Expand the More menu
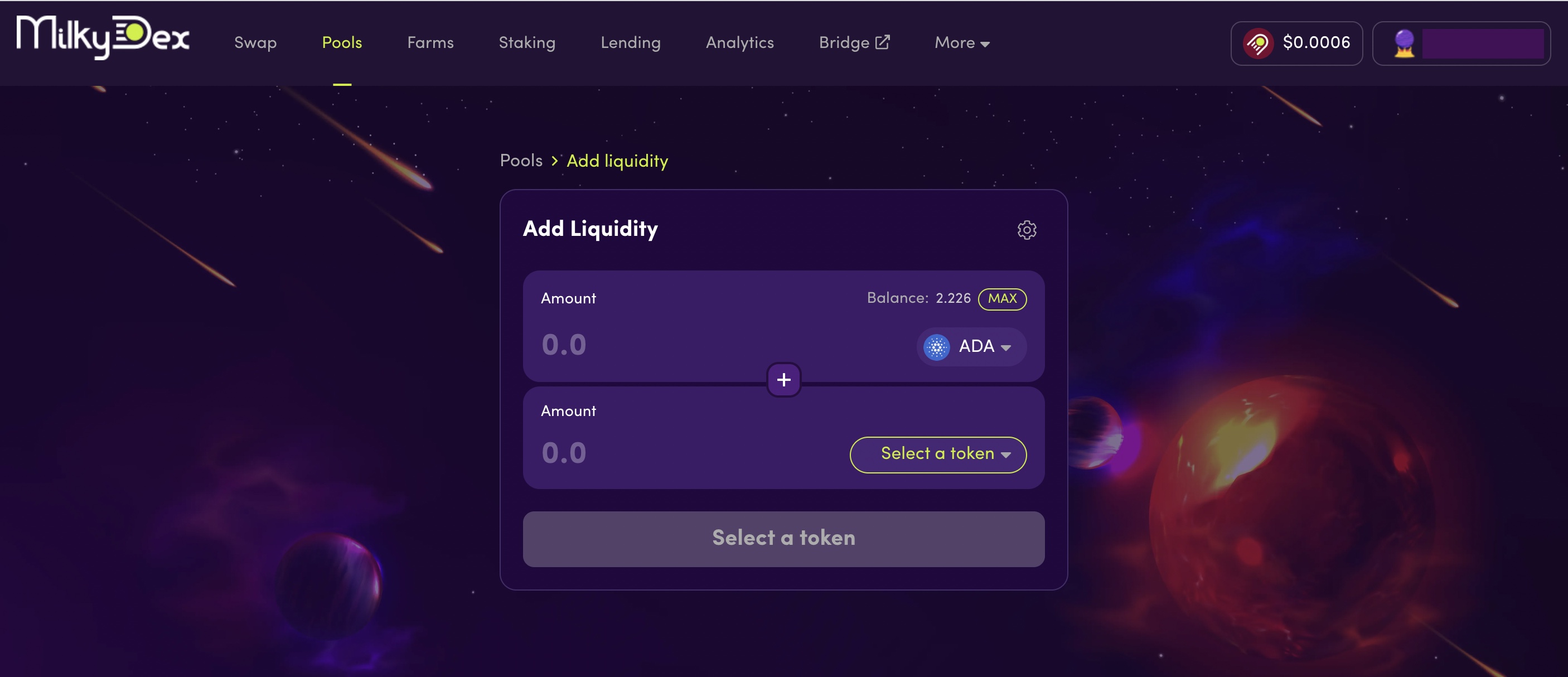The width and height of the screenshot is (1568, 677). click(x=962, y=42)
